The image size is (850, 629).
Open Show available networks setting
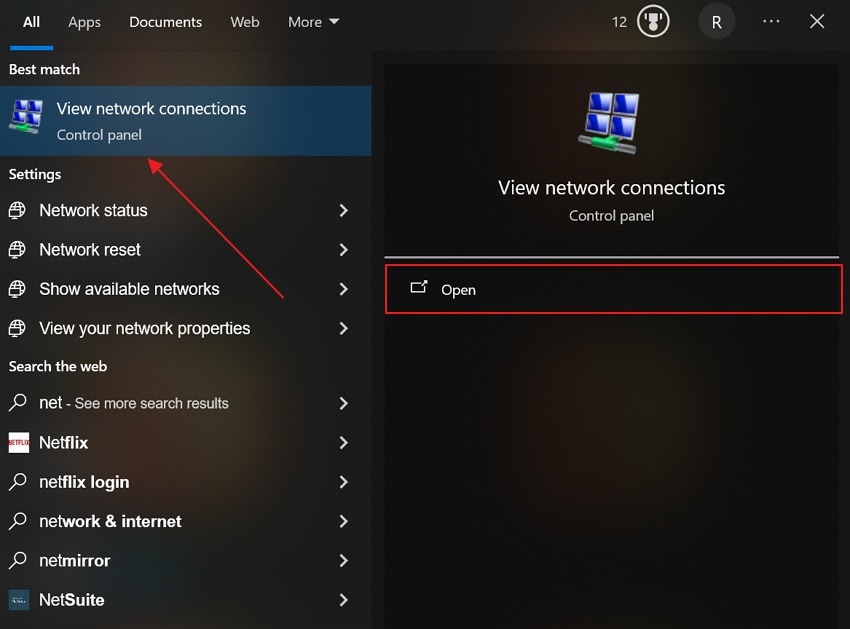(185, 289)
